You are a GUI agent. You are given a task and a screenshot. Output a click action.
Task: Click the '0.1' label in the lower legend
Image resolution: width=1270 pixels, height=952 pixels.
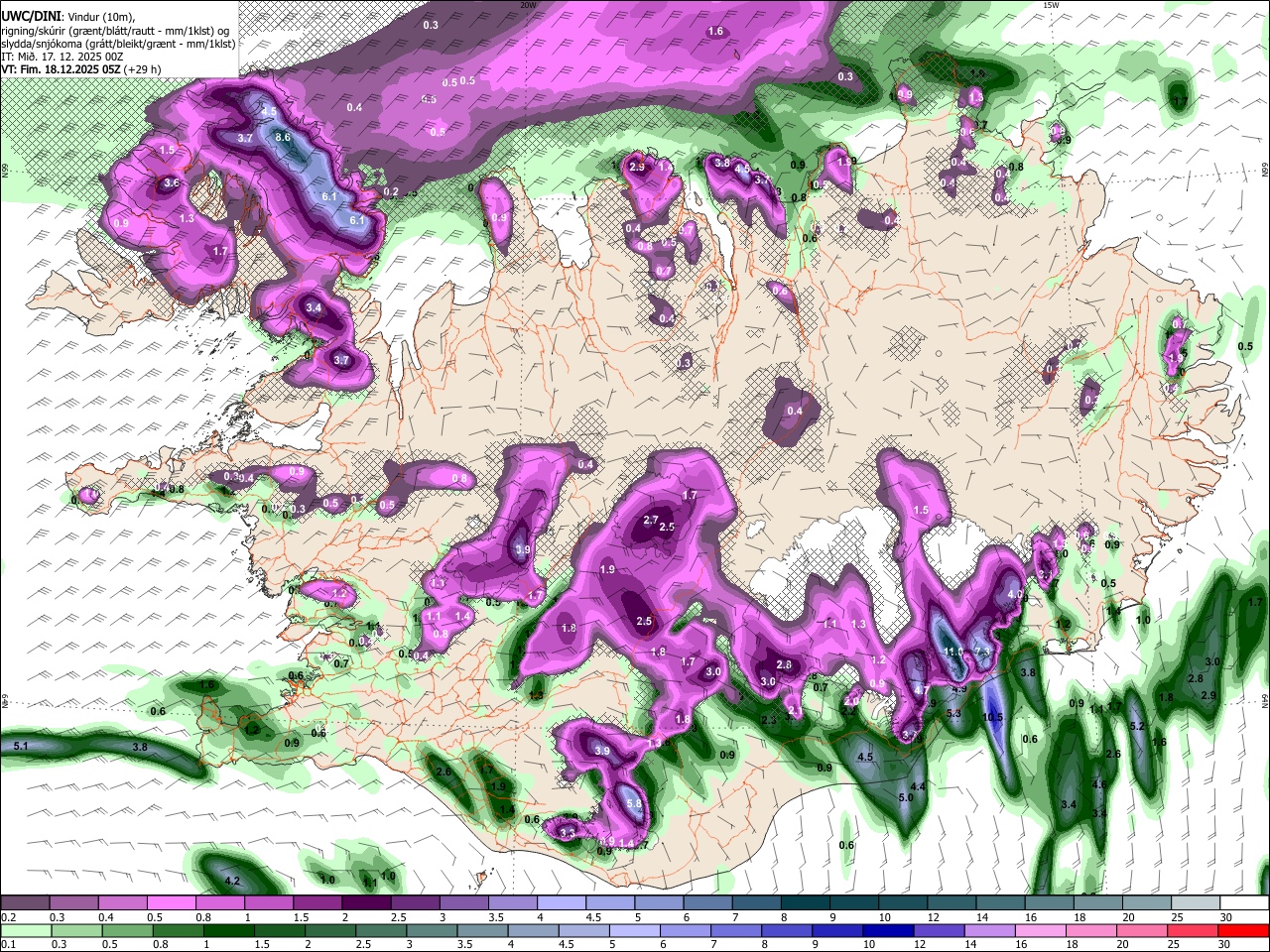(9, 944)
